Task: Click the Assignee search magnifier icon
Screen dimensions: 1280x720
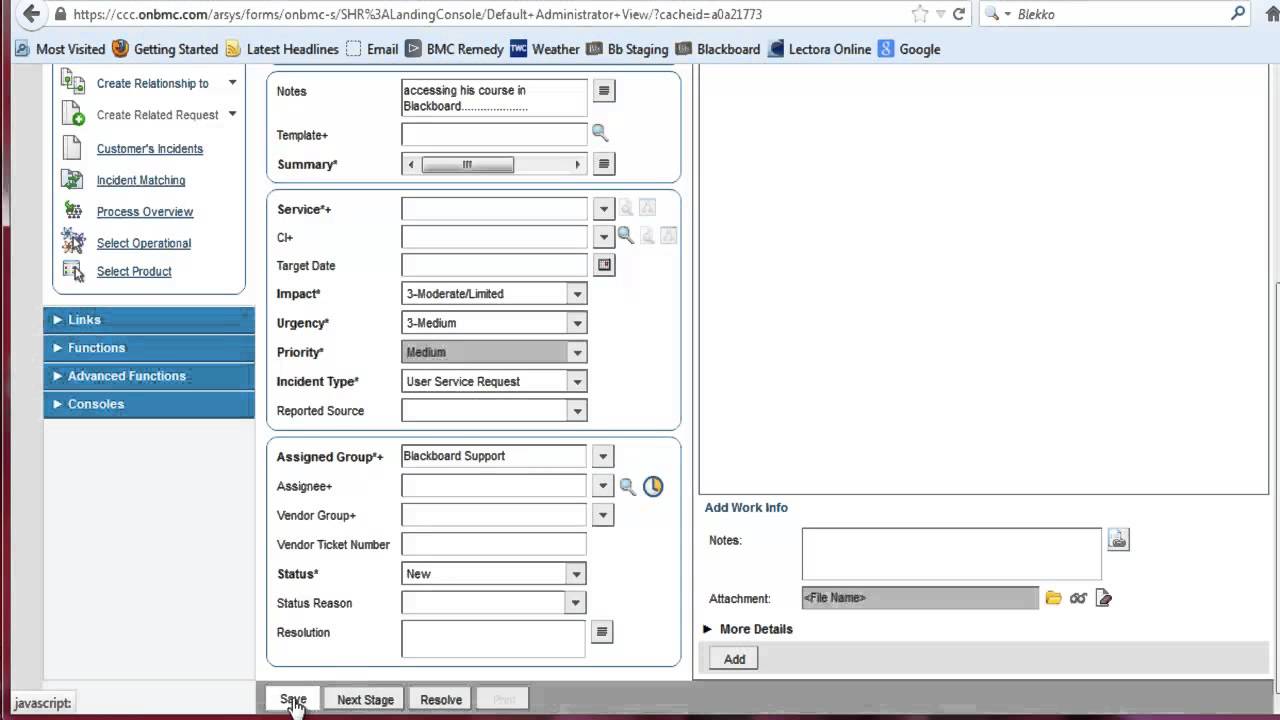Action: coord(627,486)
